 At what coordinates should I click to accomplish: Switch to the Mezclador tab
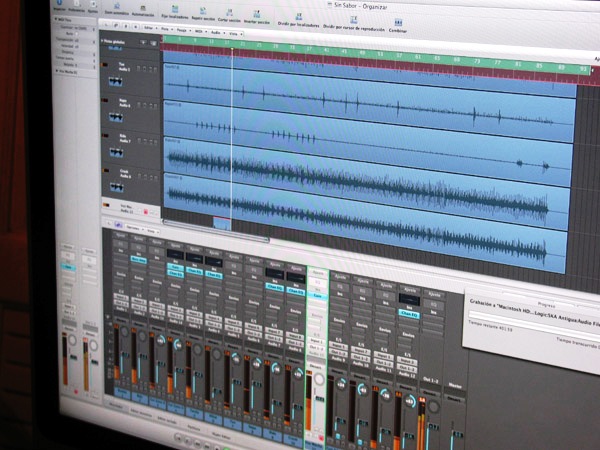click(x=116, y=405)
